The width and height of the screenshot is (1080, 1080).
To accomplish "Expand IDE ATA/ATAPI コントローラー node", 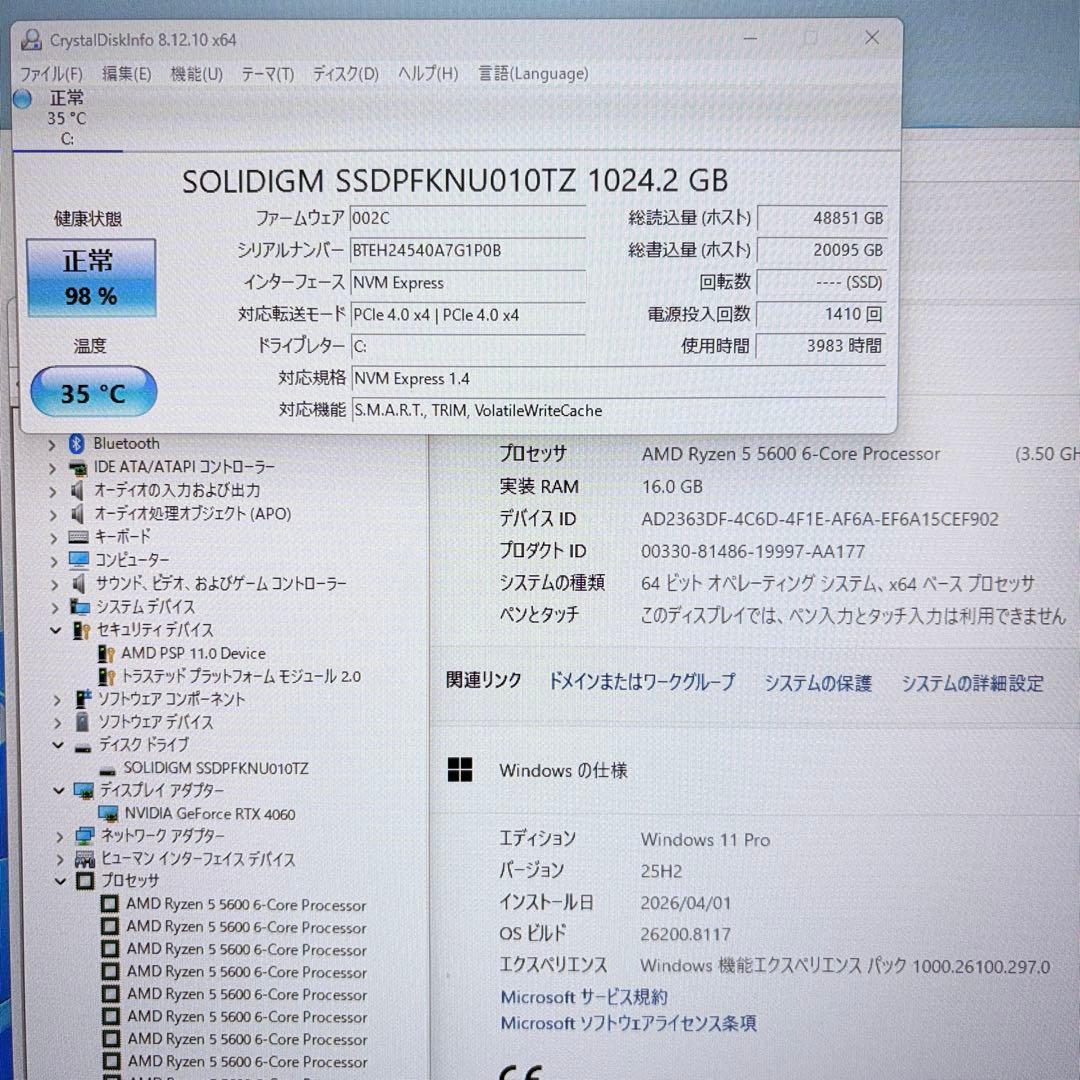I will [52, 468].
